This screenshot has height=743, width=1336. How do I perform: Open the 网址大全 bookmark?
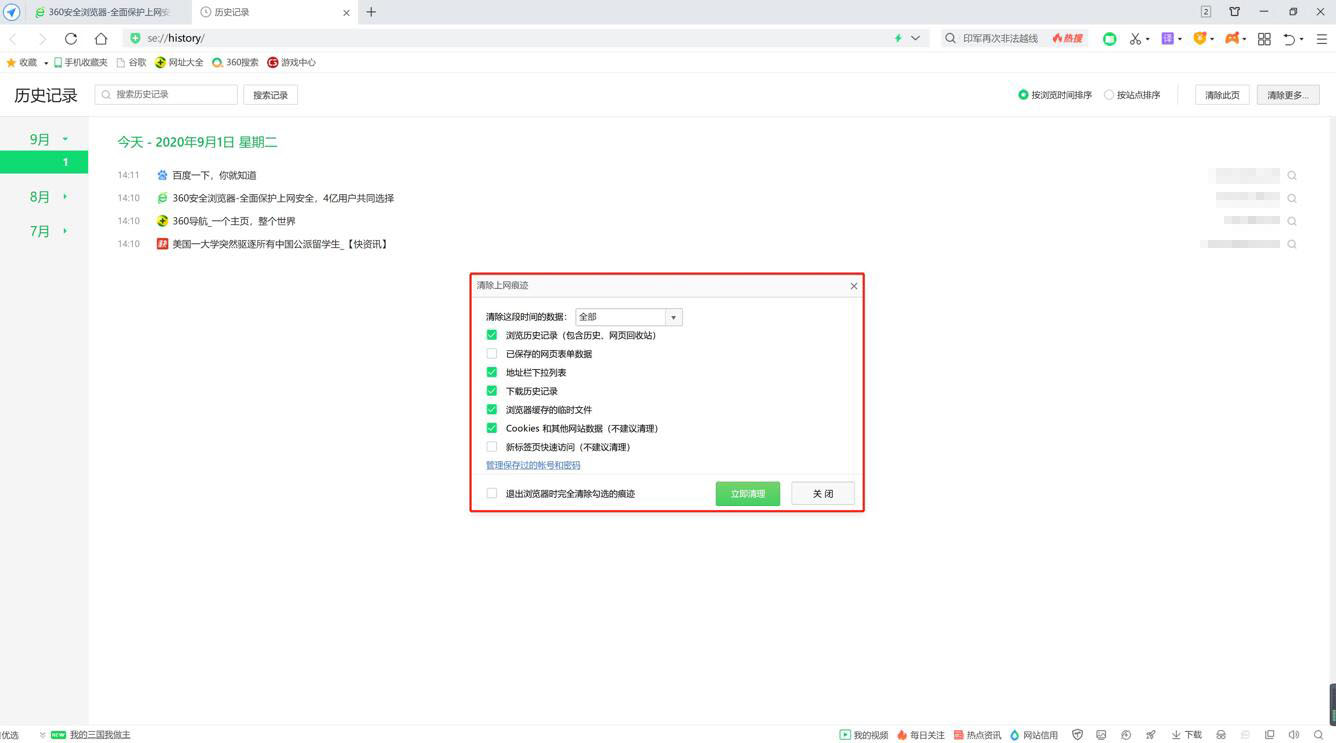[x=179, y=62]
